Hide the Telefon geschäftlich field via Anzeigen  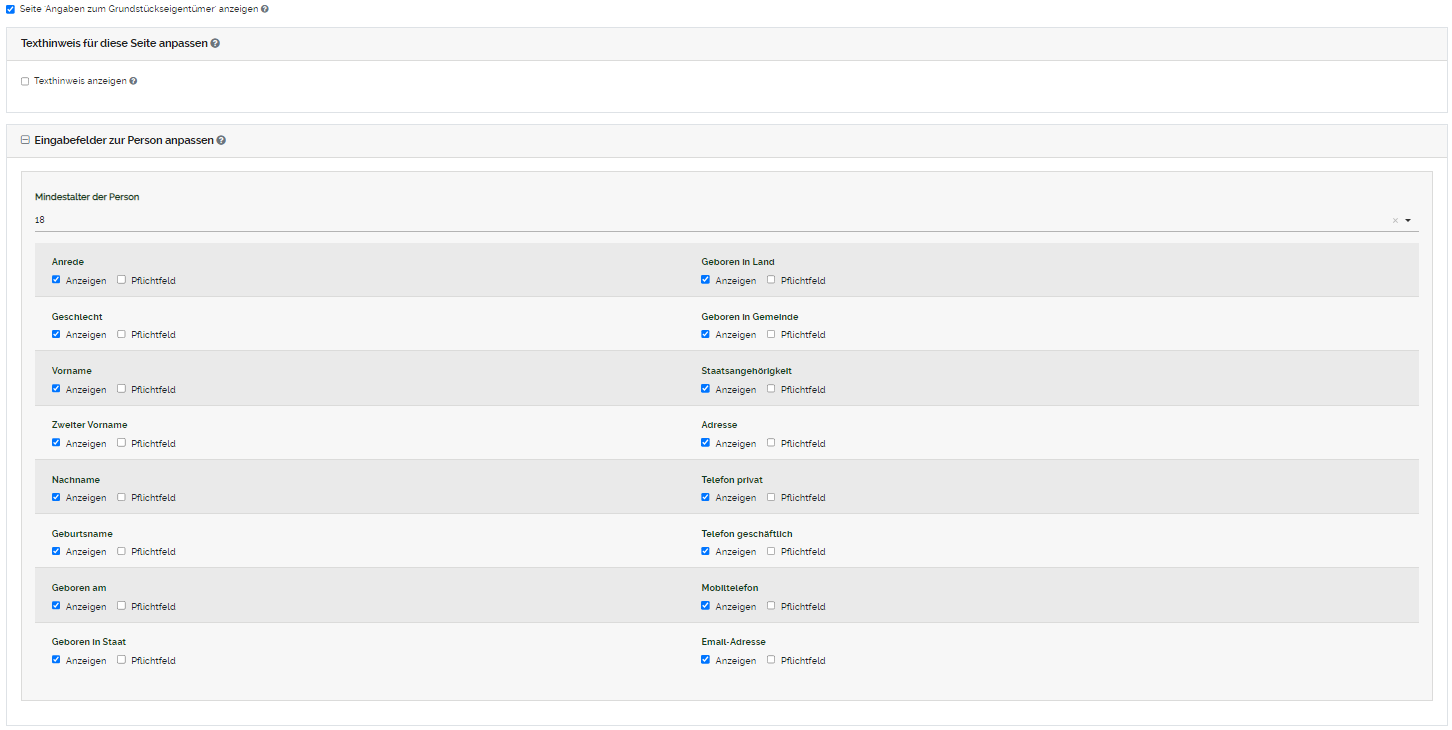(x=706, y=551)
